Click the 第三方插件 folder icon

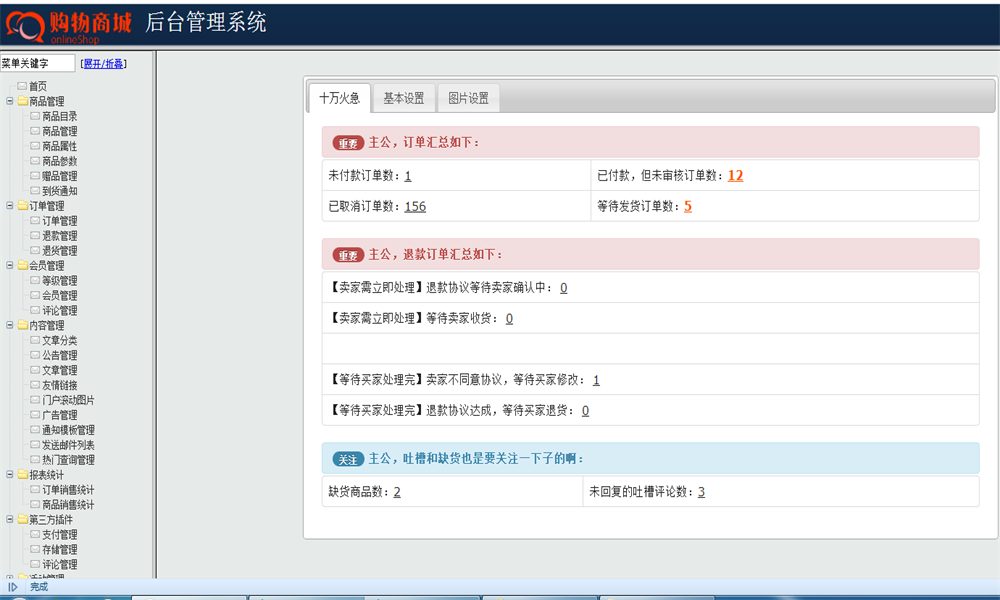(23, 519)
